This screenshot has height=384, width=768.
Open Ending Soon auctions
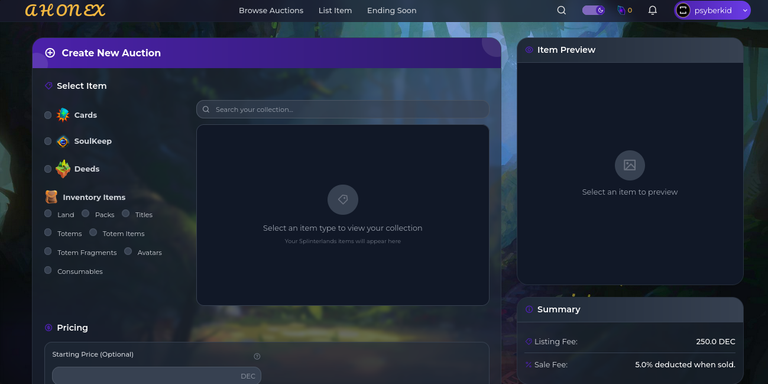(392, 10)
